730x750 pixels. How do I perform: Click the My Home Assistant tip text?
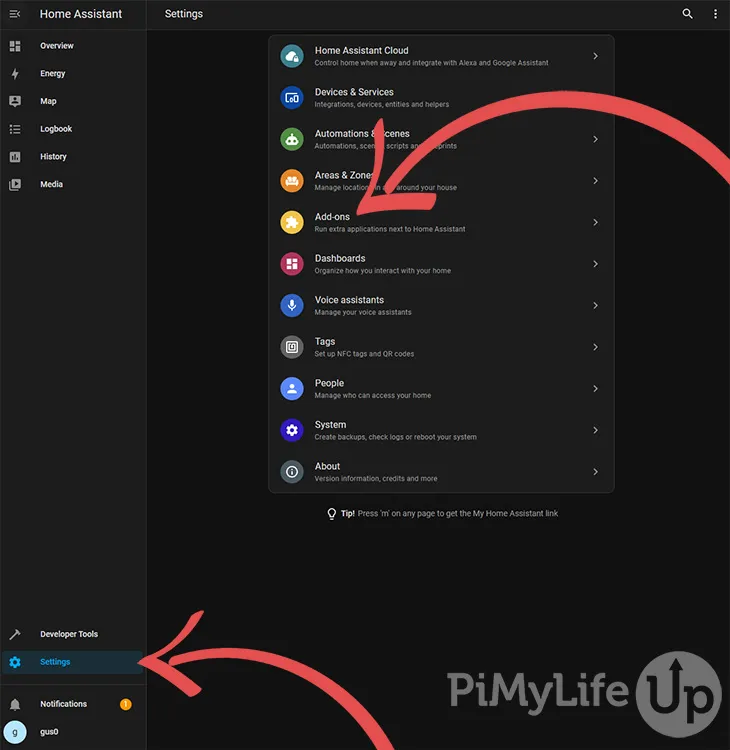pos(457,514)
